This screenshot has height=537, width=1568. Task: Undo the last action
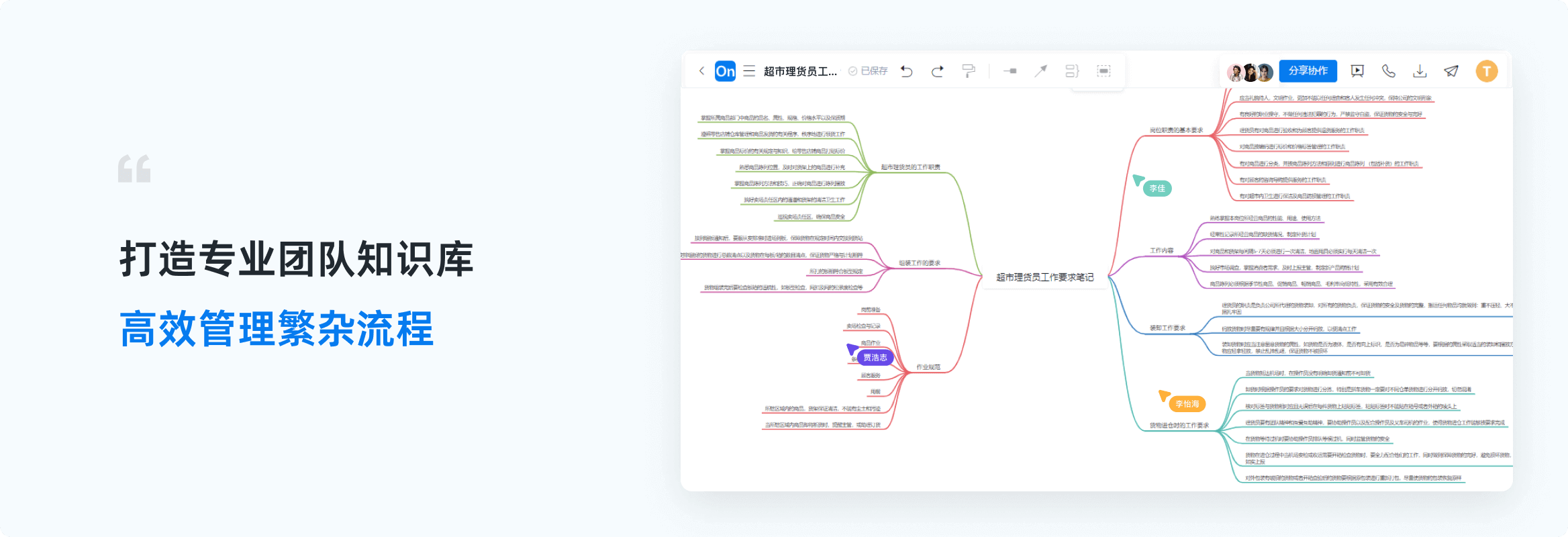907,71
